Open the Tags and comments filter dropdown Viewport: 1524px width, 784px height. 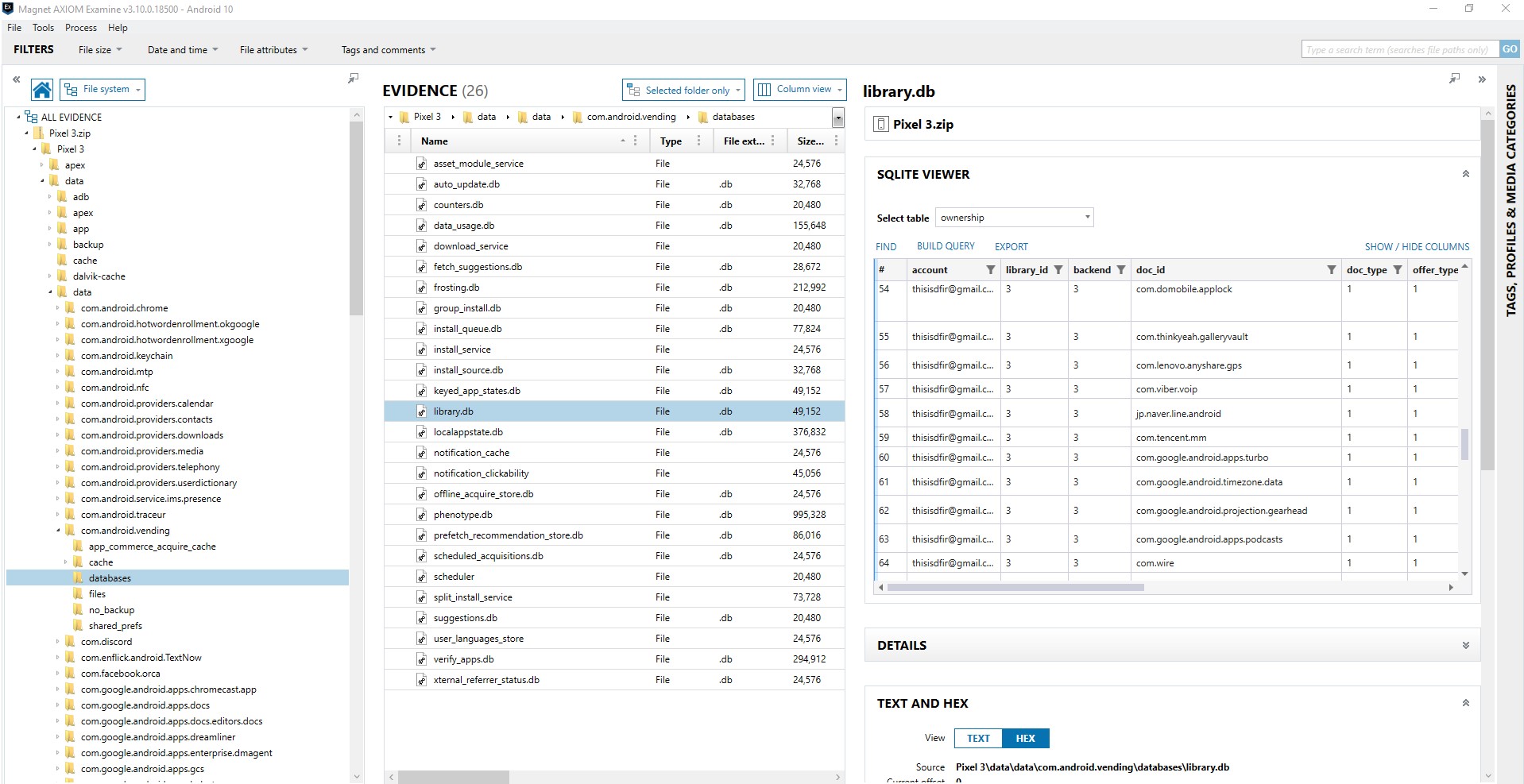point(389,50)
